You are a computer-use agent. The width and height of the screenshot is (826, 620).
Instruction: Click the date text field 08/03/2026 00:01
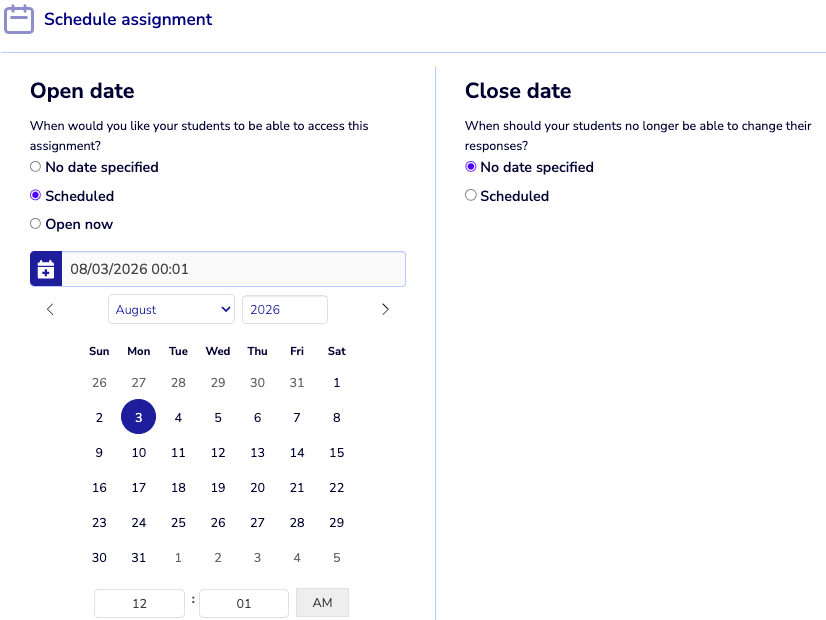233,269
